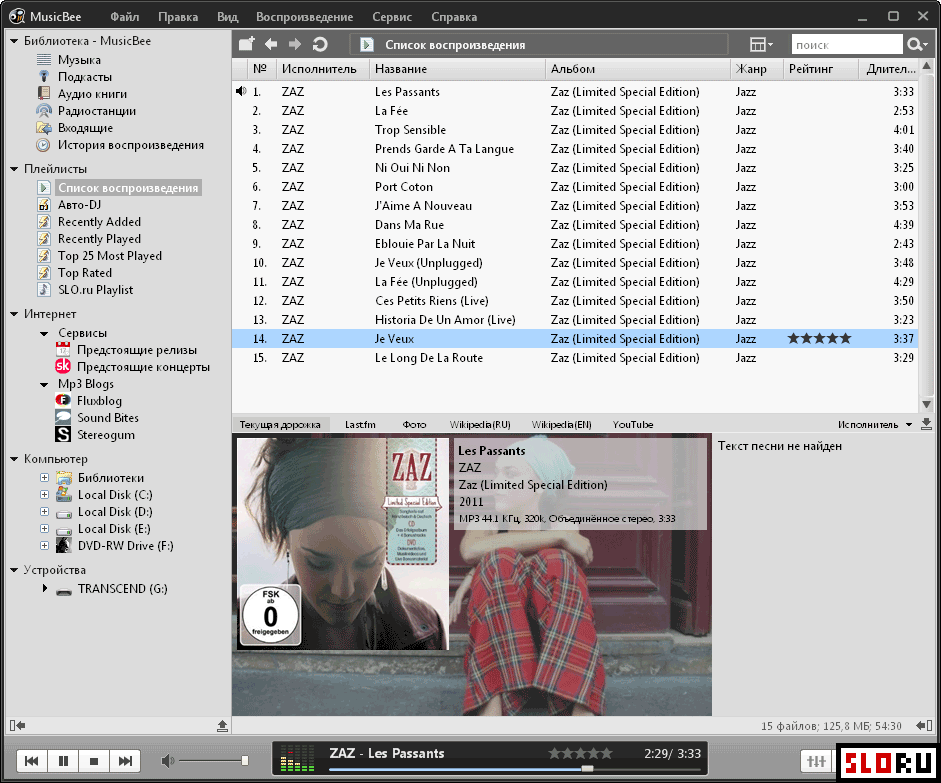941x783 pixels.
Task: Switch to the Фото tab
Action: [x=414, y=424]
